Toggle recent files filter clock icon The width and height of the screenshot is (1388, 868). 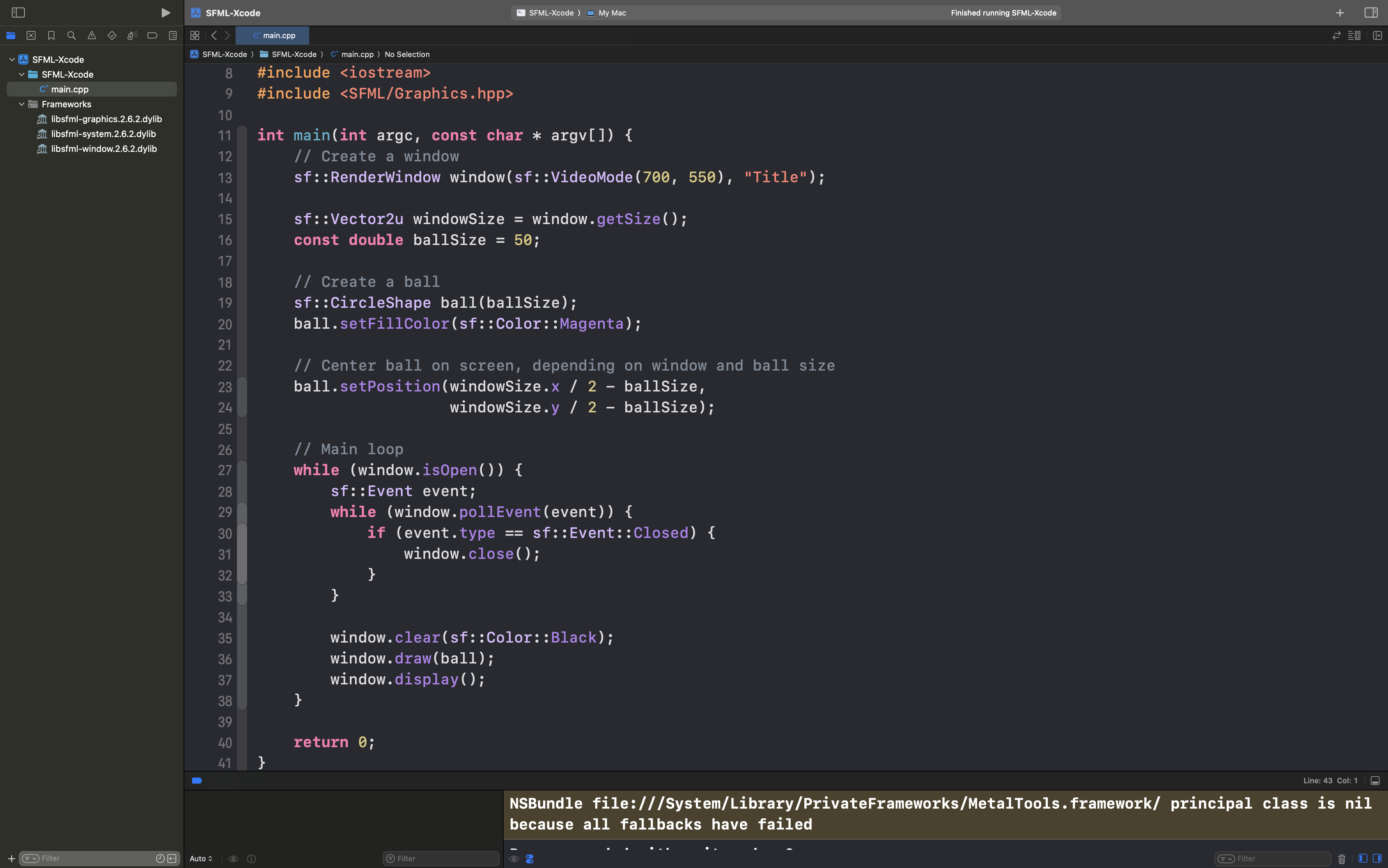pos(160,859)
